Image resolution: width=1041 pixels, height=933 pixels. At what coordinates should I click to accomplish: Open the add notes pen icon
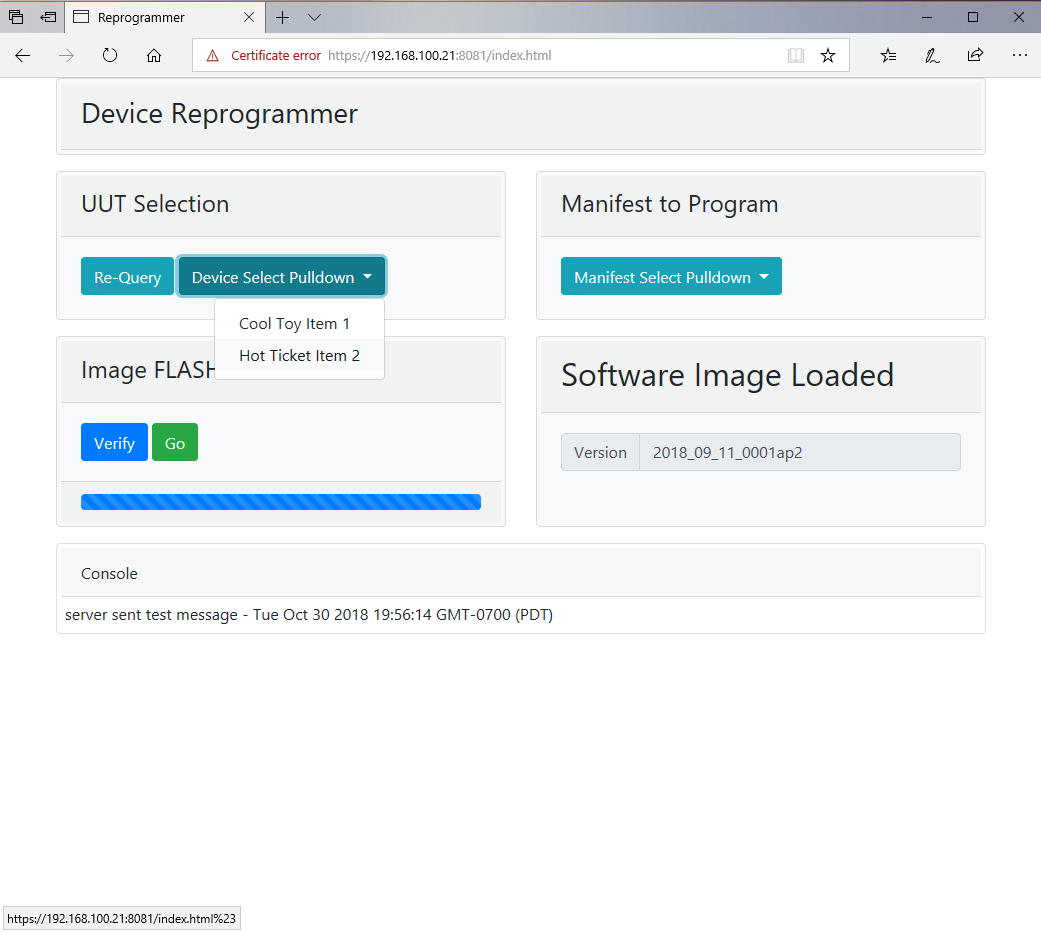pos(932,56)
